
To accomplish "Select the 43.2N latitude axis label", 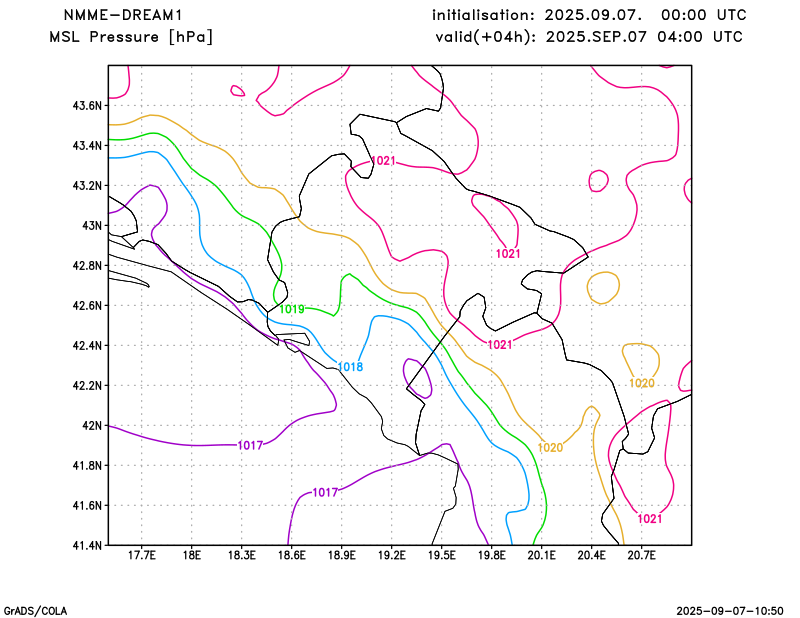I will [x=87, y=185].
